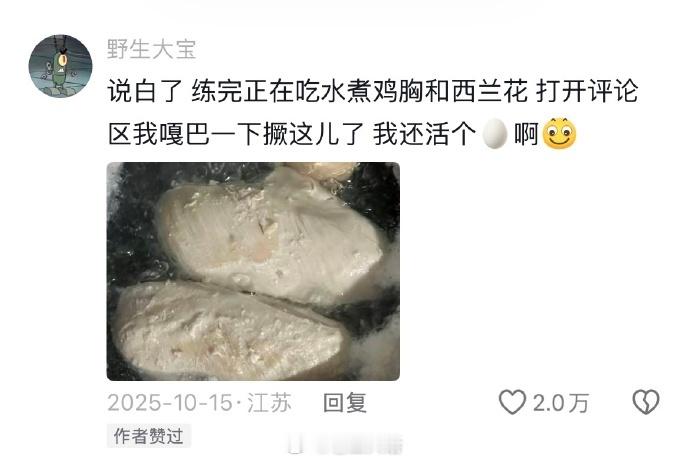Viewport: 690px width, 462px height.
Task: Tap the heart like icon
Action: click(512, 402)
